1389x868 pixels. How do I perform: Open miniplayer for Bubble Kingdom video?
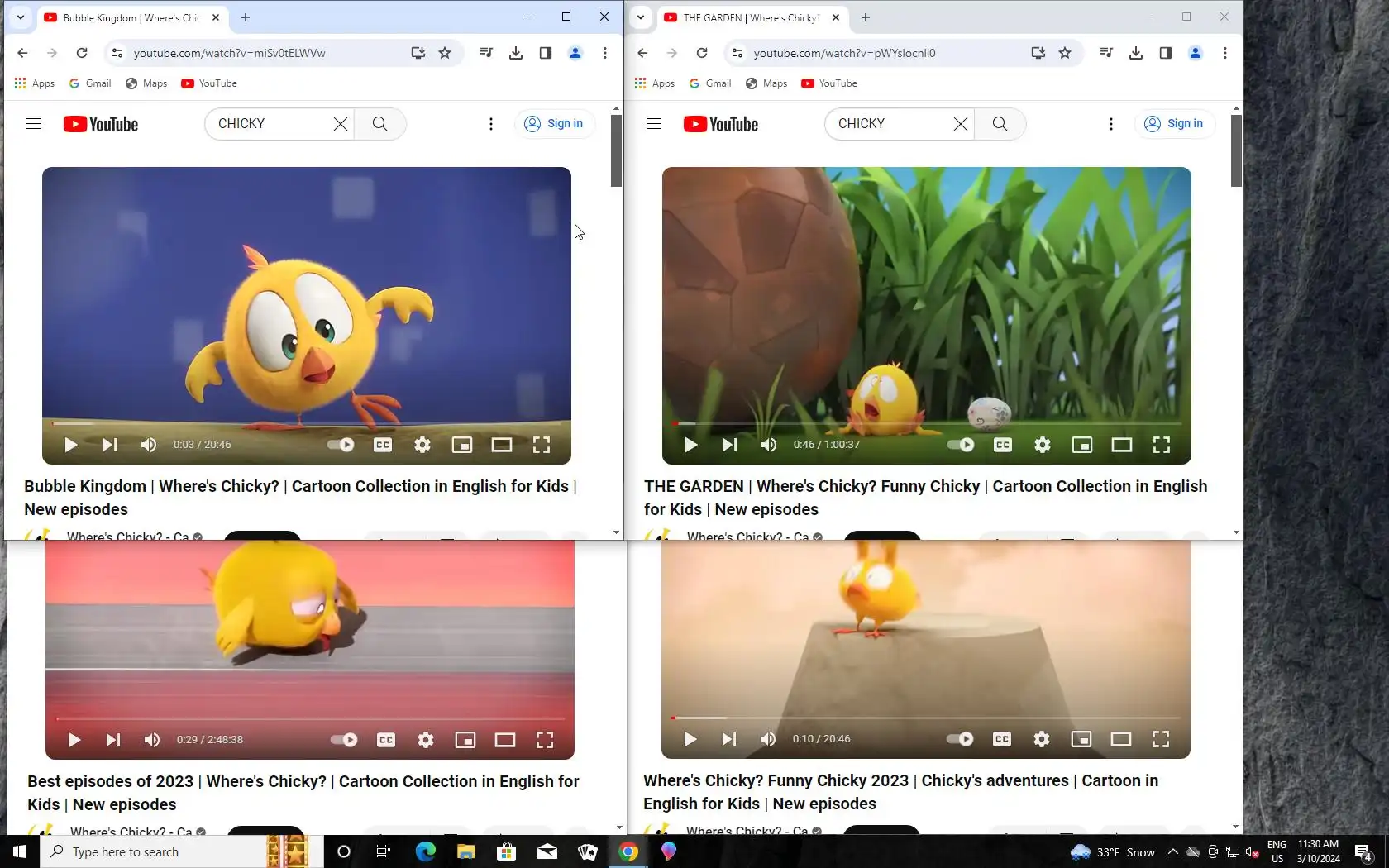462,445
